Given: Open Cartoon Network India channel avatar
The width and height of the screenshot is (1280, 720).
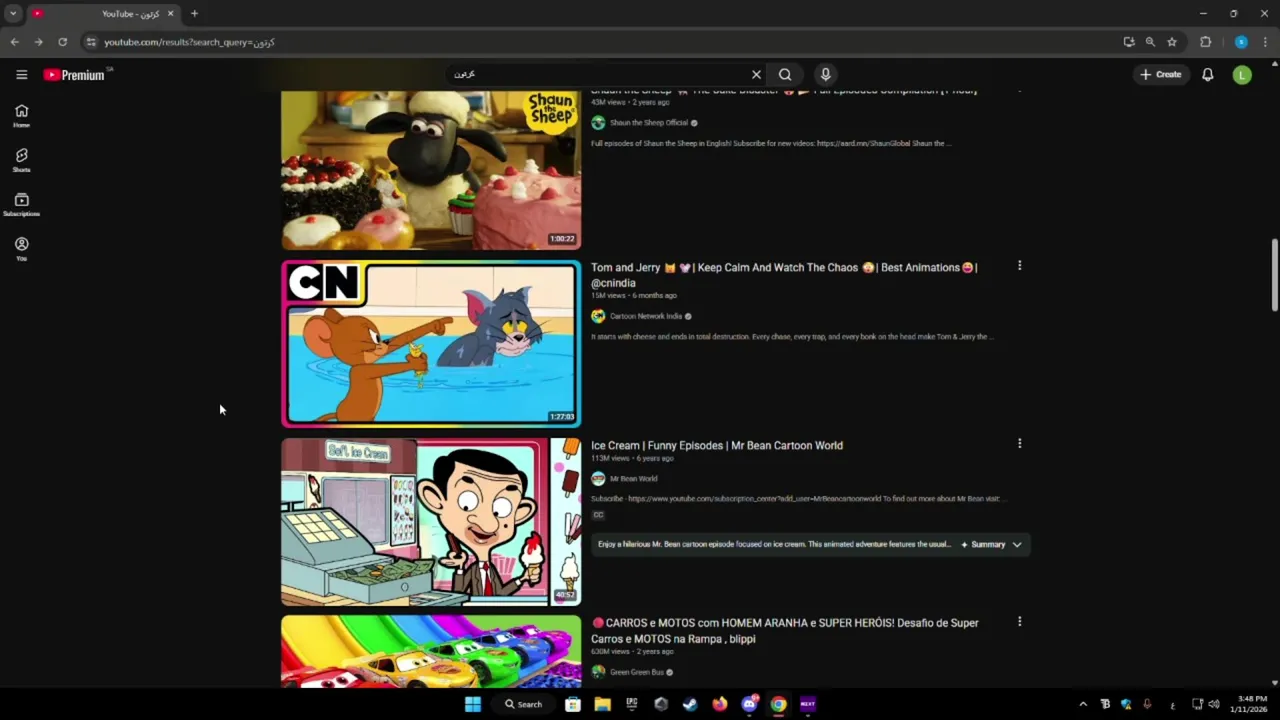Looking at the screenshot, I should (x=598, y=316).
